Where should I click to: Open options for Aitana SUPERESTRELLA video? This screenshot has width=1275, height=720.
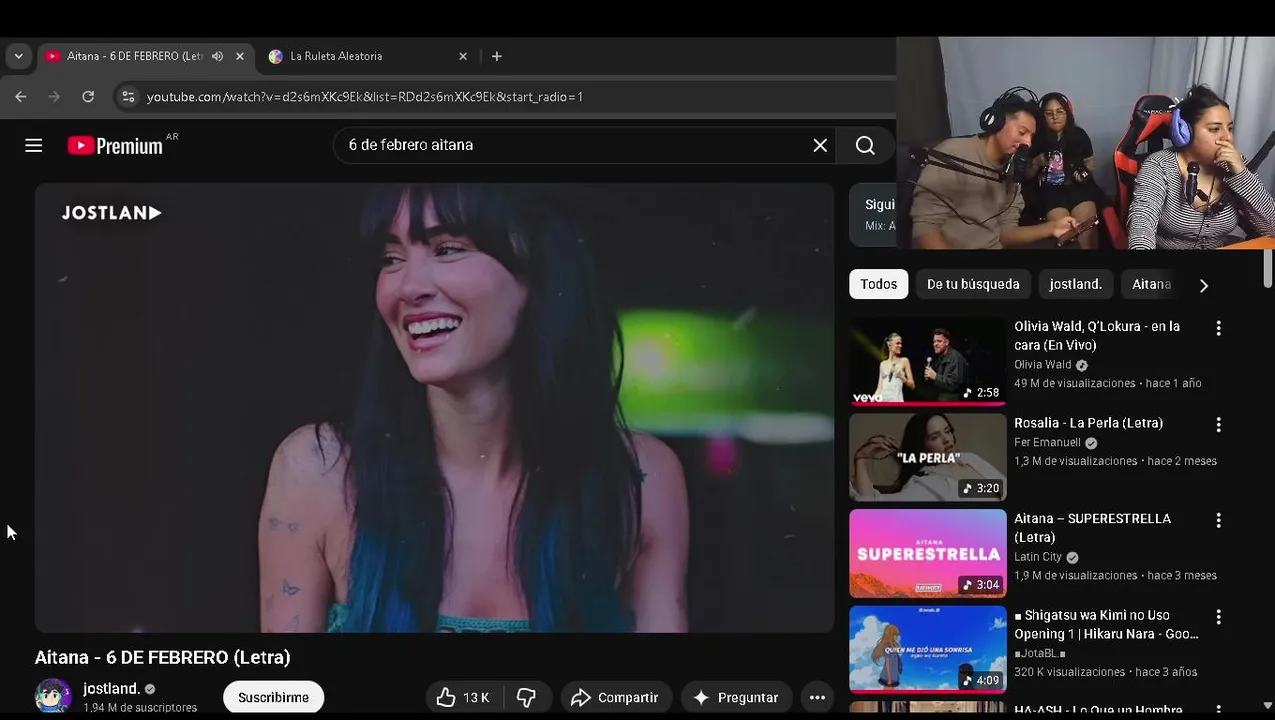(x=1218, y=520)
